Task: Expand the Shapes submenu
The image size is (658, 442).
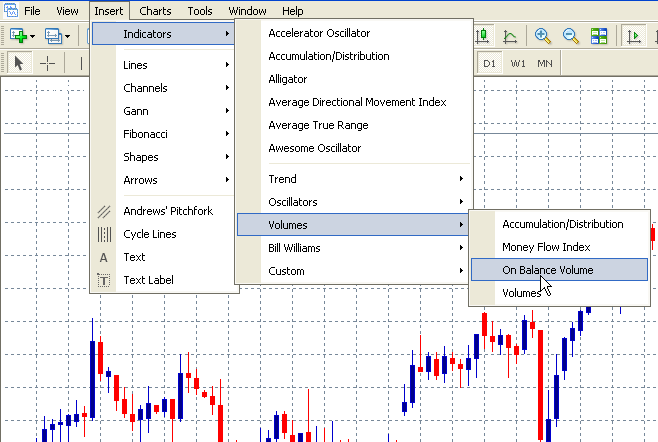Action: tap(163, 157)
